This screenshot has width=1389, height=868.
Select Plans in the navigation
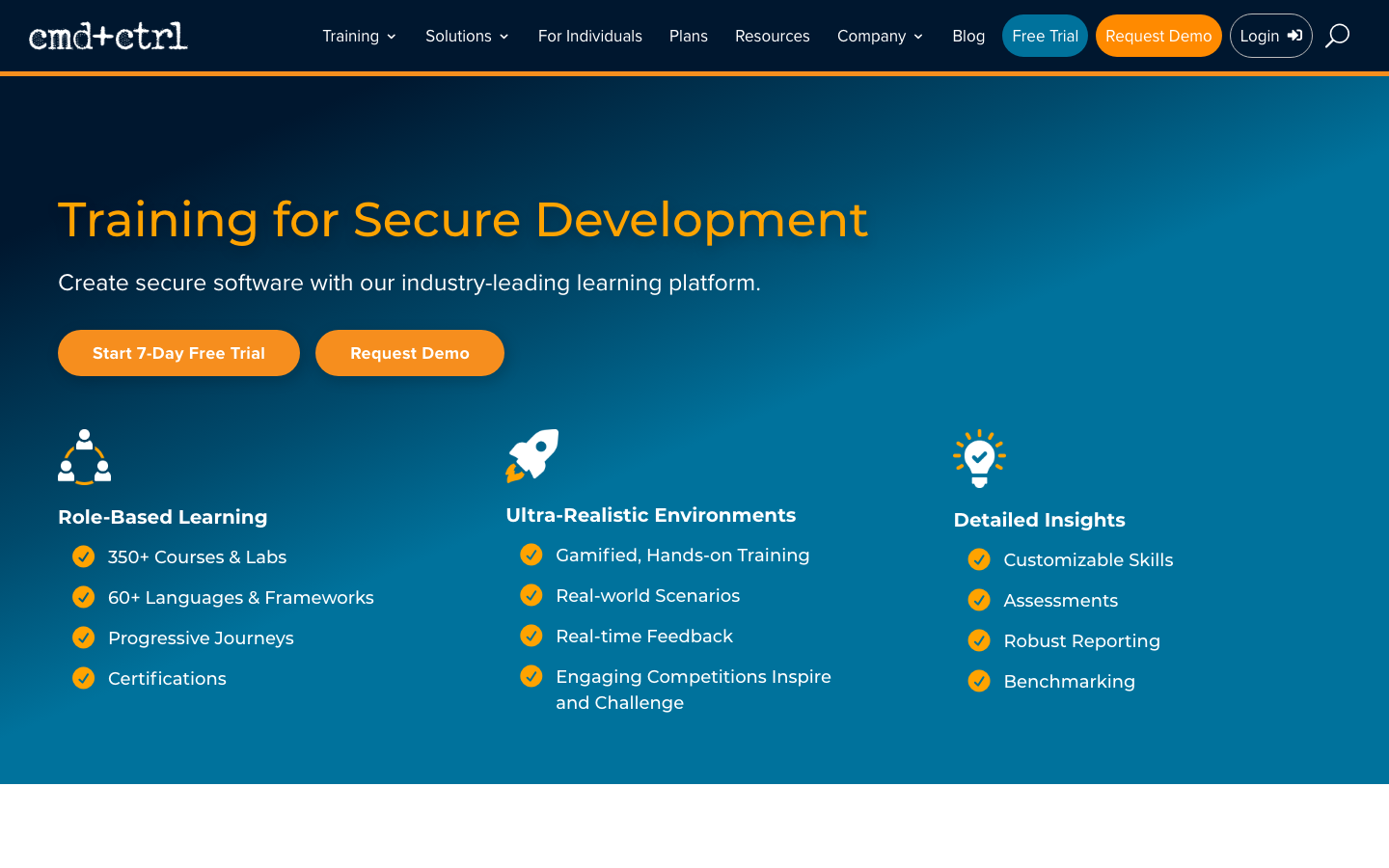click(x=689, y=36)
